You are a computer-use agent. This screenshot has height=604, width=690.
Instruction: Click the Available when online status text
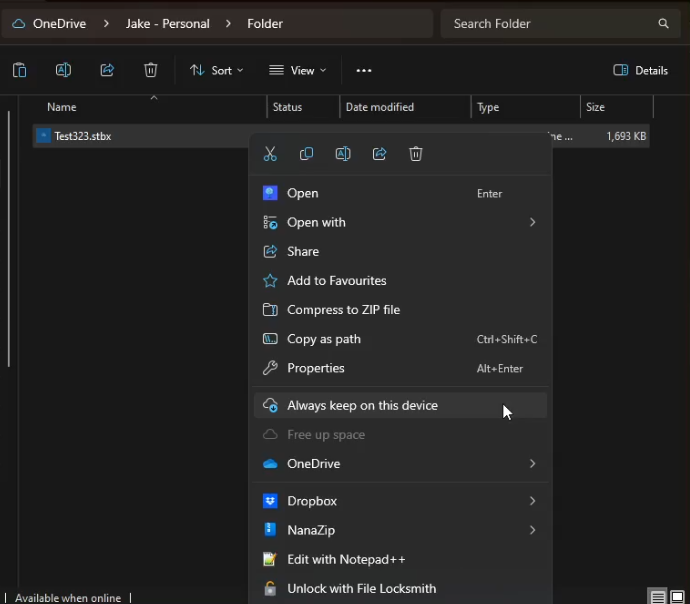click(x=68, y=598)
